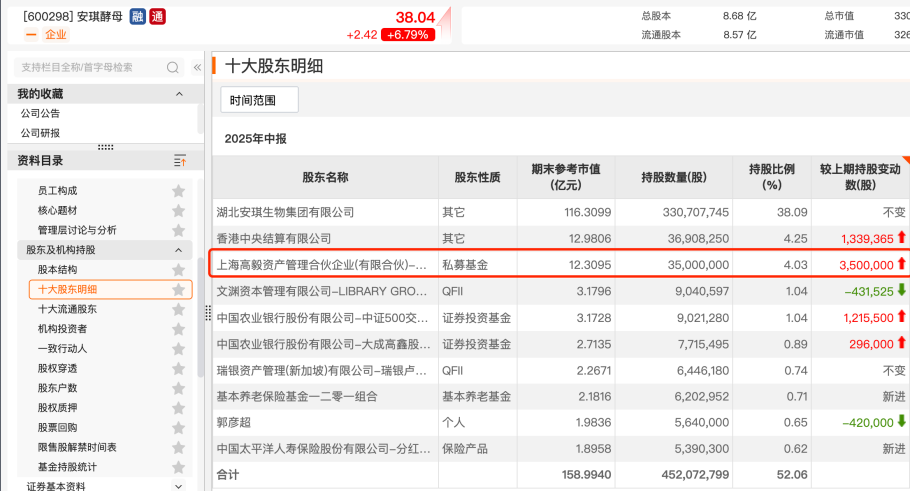Screen dimensions: 910x491
Task: Click the sidebar vertical resize handle dots
Action: pyautogui.click(x=208, y=313)
